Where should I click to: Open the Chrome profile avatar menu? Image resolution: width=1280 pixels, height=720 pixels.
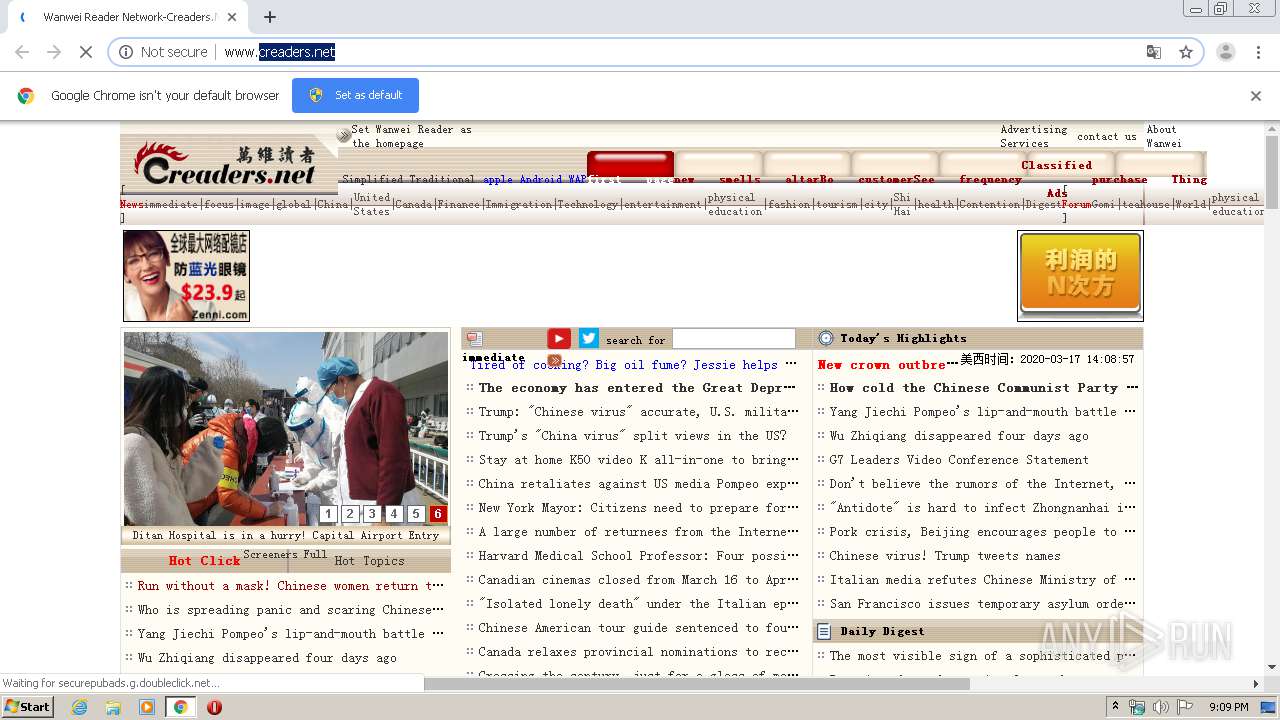pyautogui.click(x=1226, y=52)
